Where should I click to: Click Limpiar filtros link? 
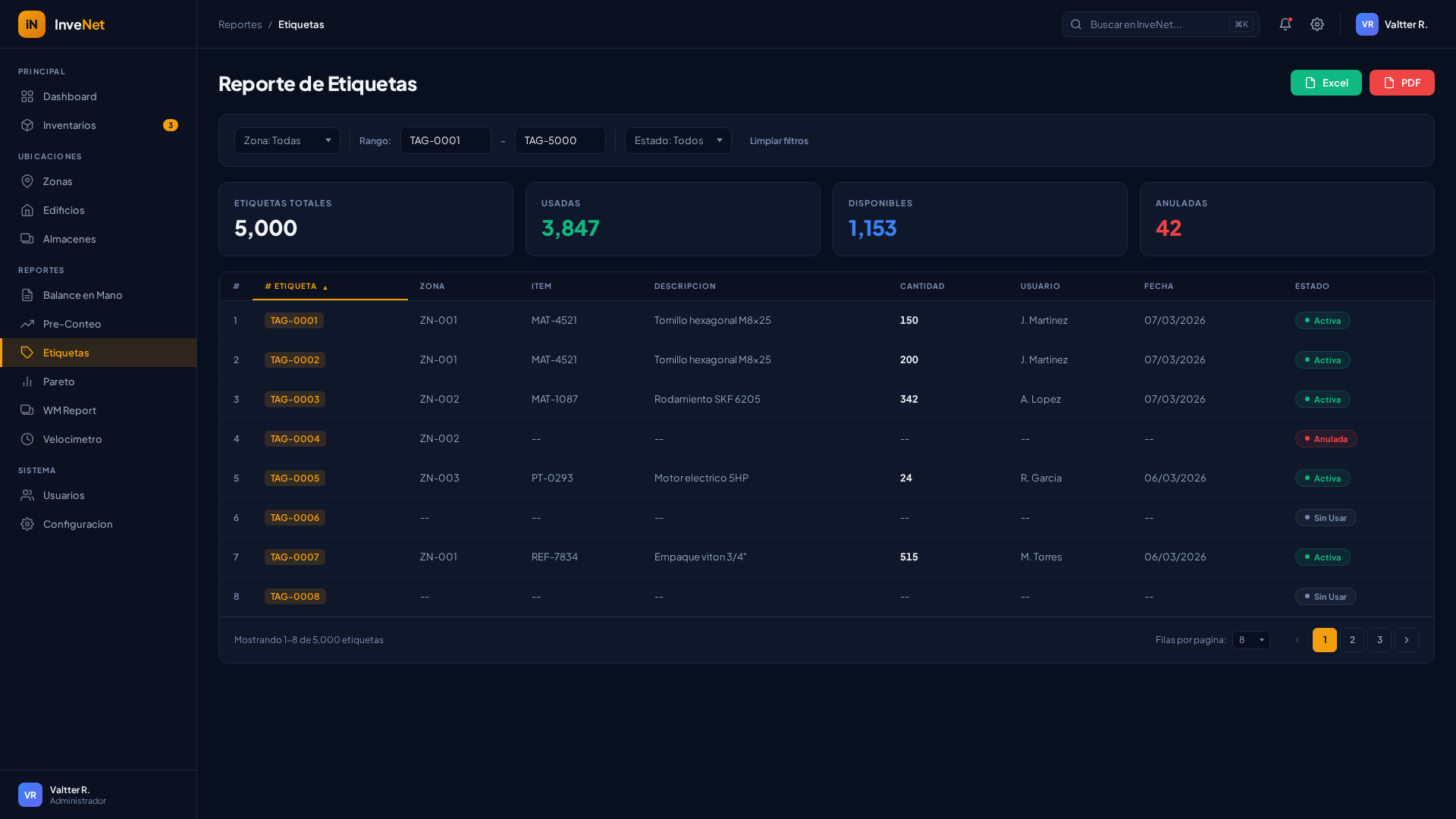tap(779, 141)
